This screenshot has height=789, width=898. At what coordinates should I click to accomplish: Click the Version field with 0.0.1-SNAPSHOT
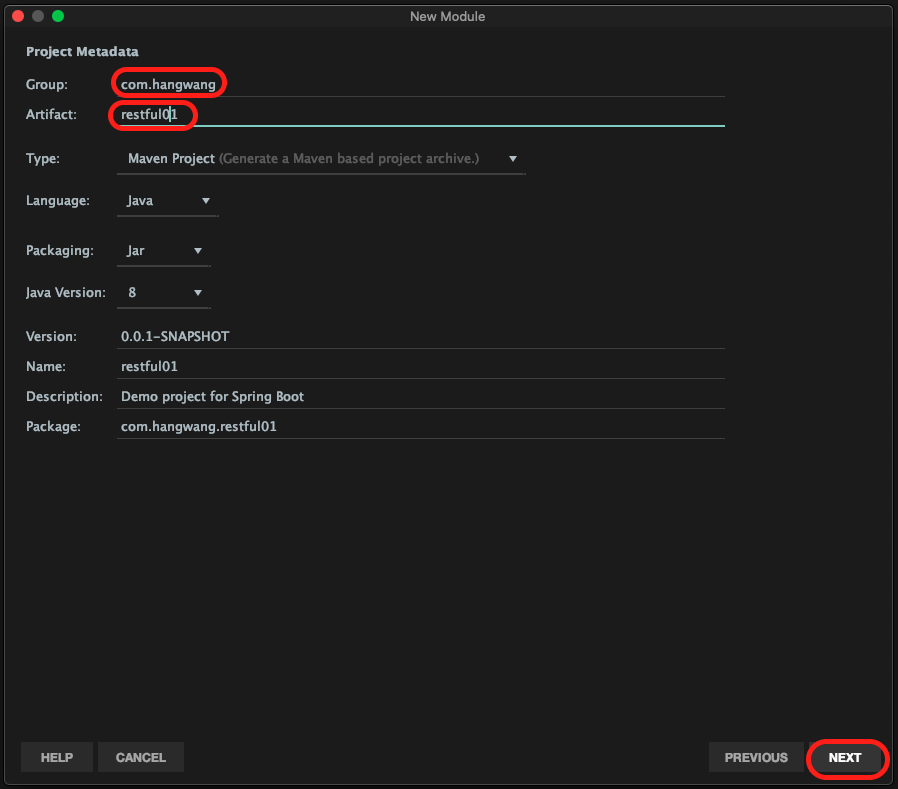pos(420,336)
